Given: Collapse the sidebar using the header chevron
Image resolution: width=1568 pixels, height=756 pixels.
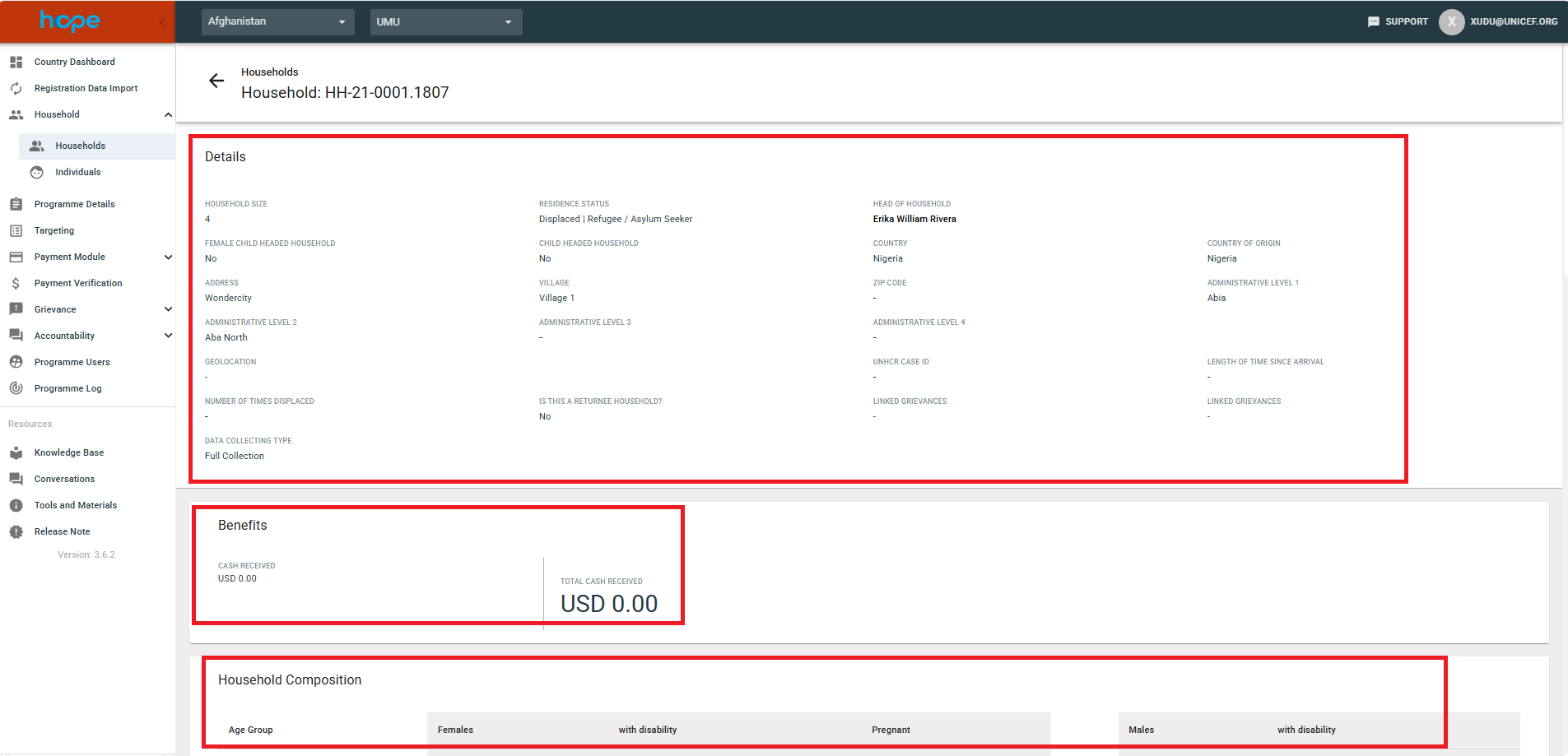Looking at the screenshot, I should [161, 22].
